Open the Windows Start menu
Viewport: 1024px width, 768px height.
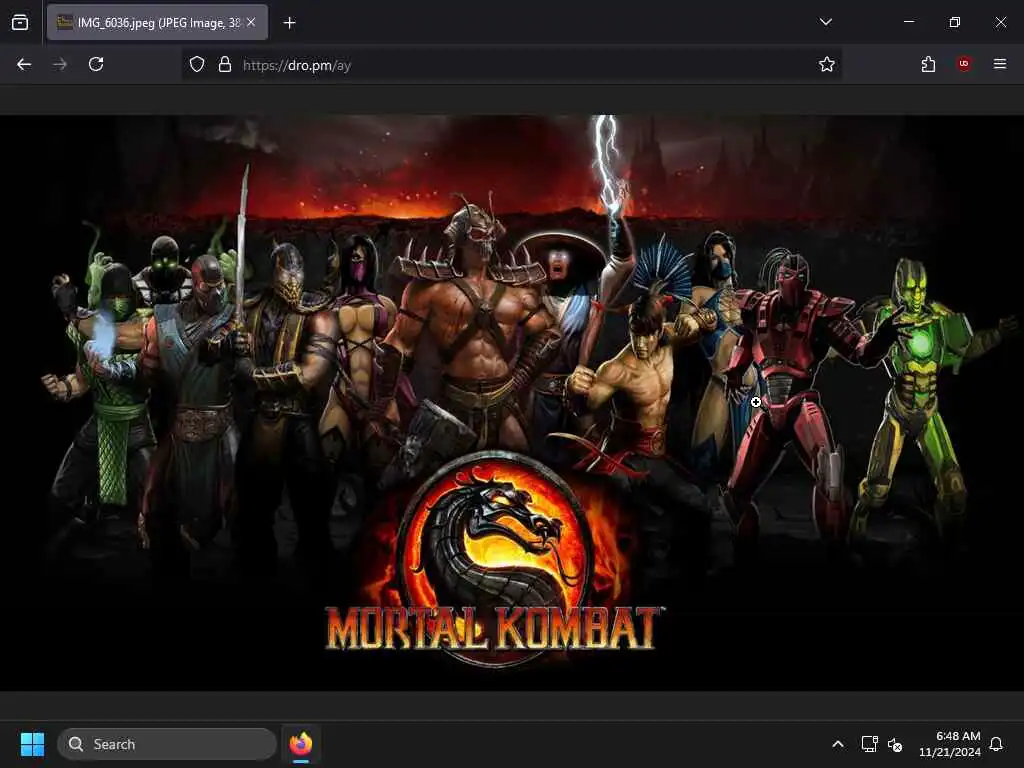point(32,744)
